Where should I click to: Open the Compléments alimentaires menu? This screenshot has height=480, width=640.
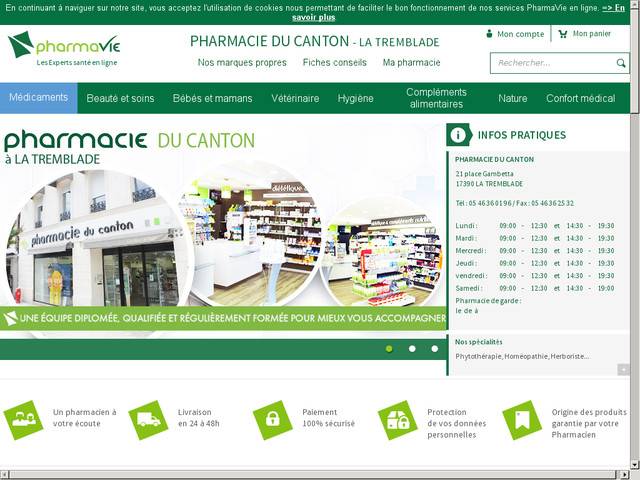tap(436, 98)
